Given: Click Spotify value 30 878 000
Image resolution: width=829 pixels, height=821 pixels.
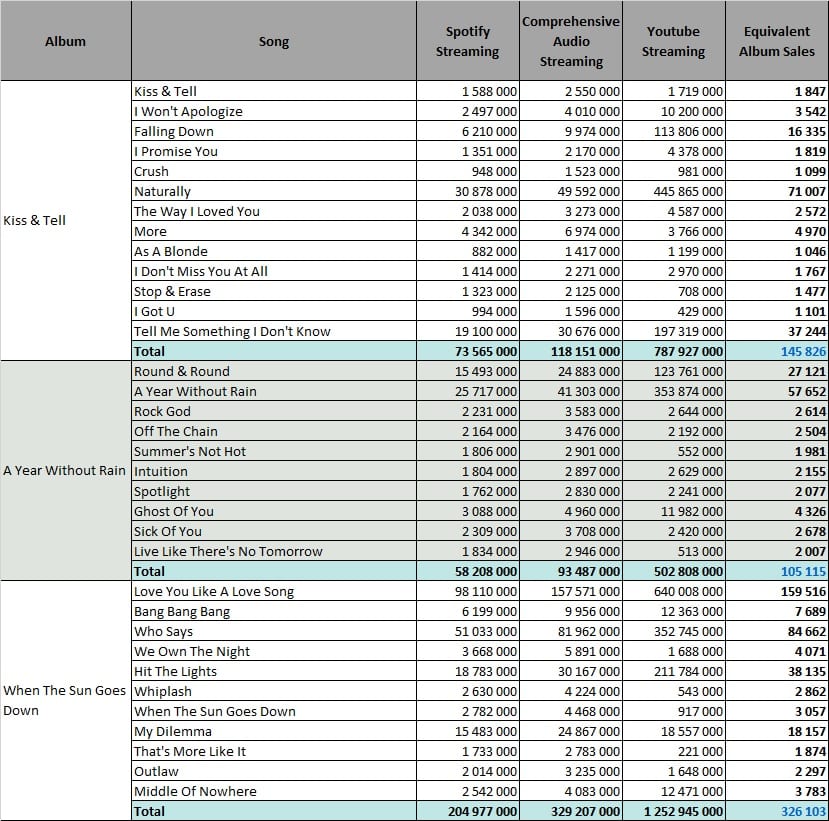Looking at the screenshot, I should [x=468, y=191].
